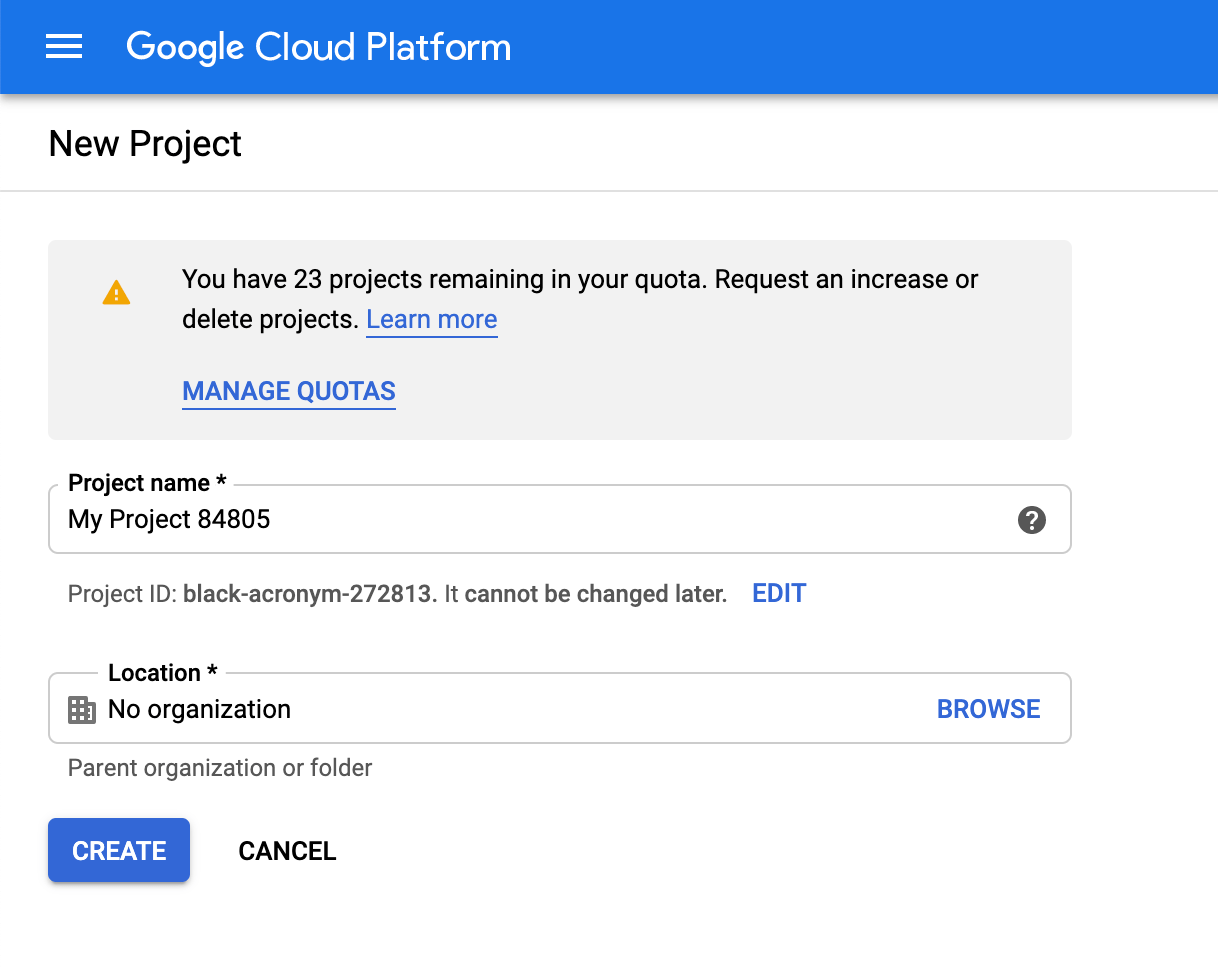Click the New Project page heading
Image resolution: width=1218 pixels, height=968 pixels.
click(144, 144)
